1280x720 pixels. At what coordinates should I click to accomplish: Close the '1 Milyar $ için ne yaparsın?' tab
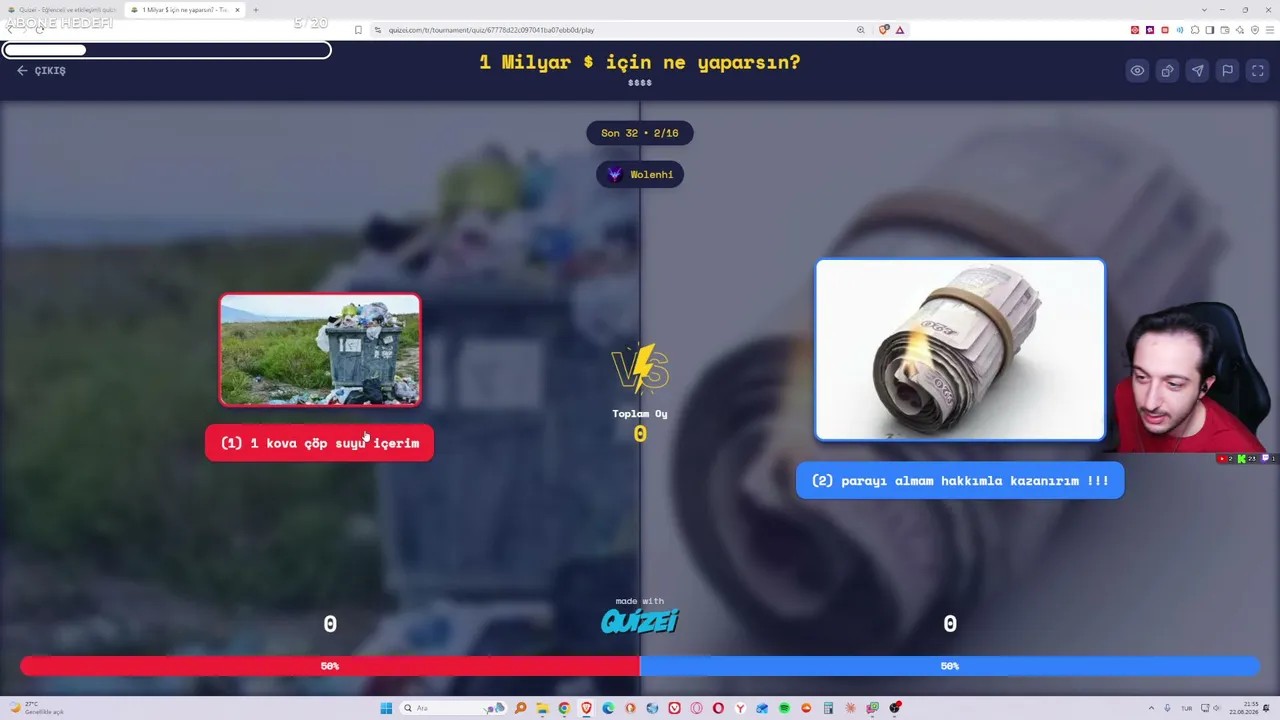(x=238, y=10)
